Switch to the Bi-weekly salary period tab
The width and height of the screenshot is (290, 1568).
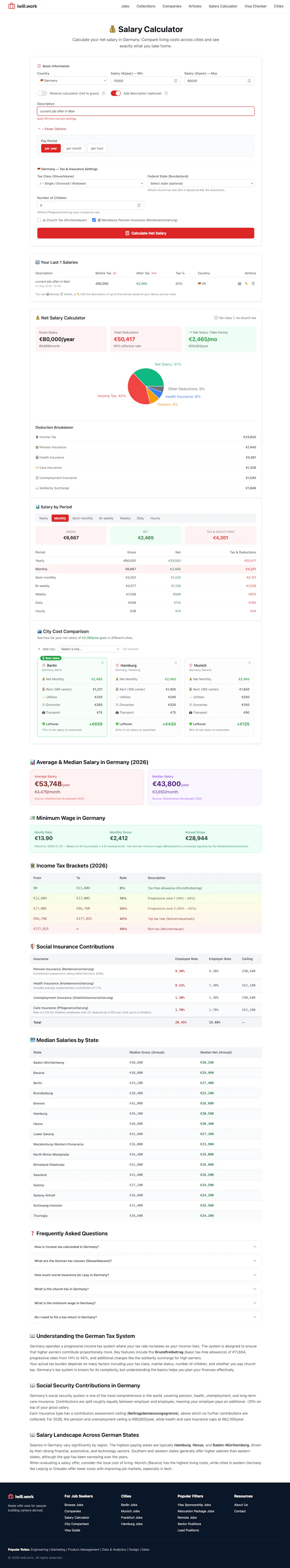107,518
